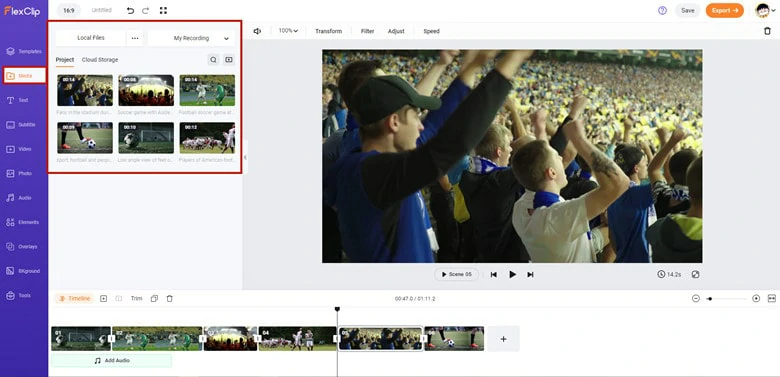The width and height of the screenshot is (780, 377).
Task: Click the FlexClip logo
Action: tap(22, 10)
